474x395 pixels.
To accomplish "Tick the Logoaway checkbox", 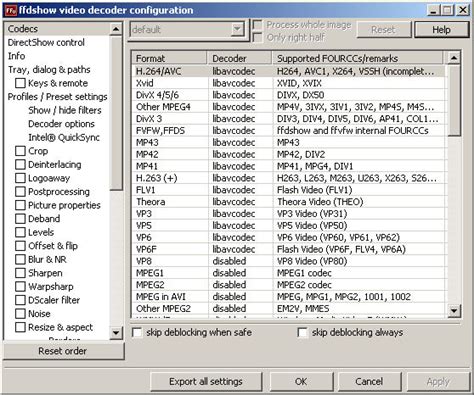I will pyautogui.click(x=20, y=178).
